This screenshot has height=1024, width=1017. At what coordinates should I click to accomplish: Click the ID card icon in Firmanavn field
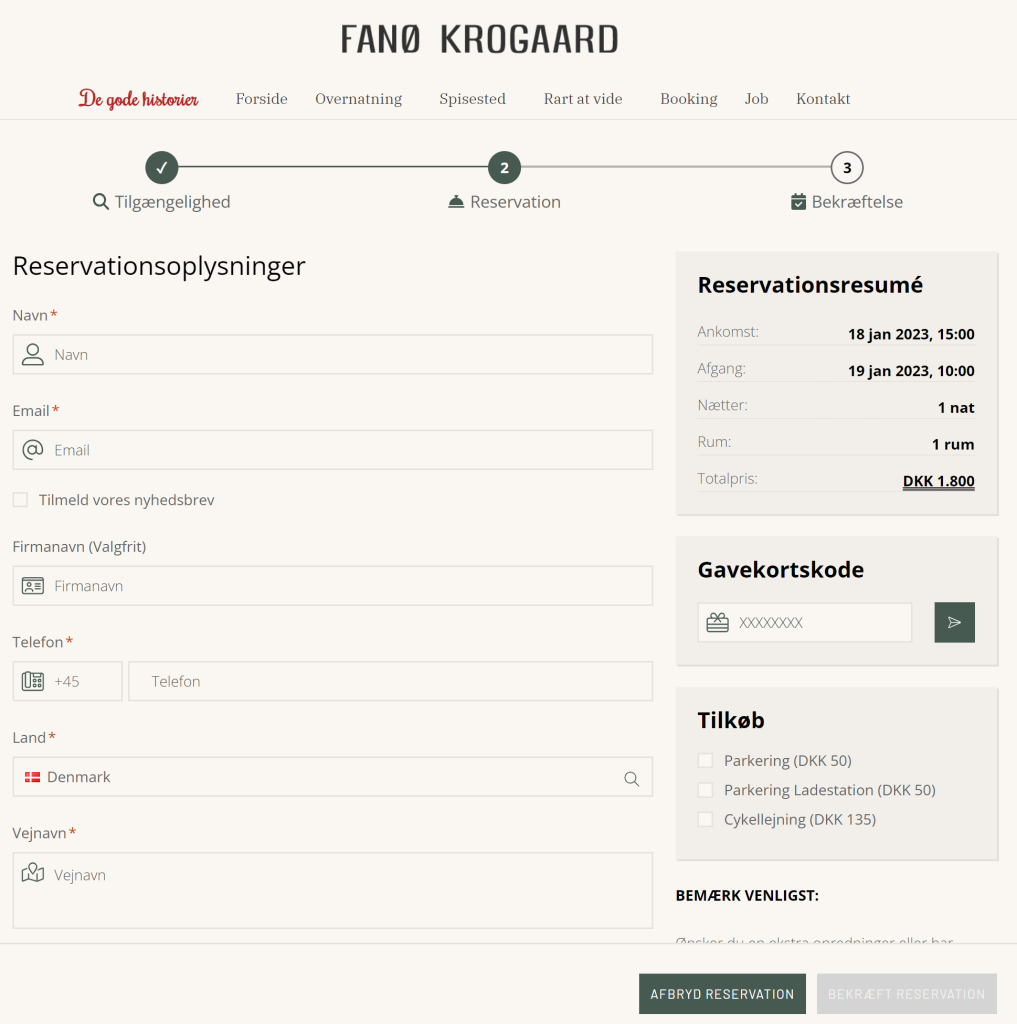(x=33, y=586)
